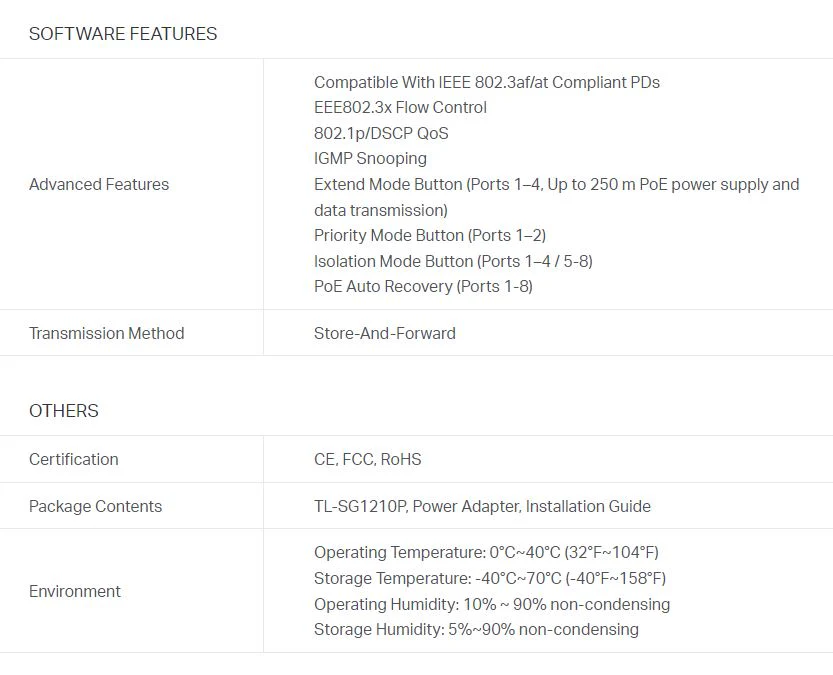Click the Package Contents label
This screenshot has height=675, width=833.
click(x=96, y=506)
